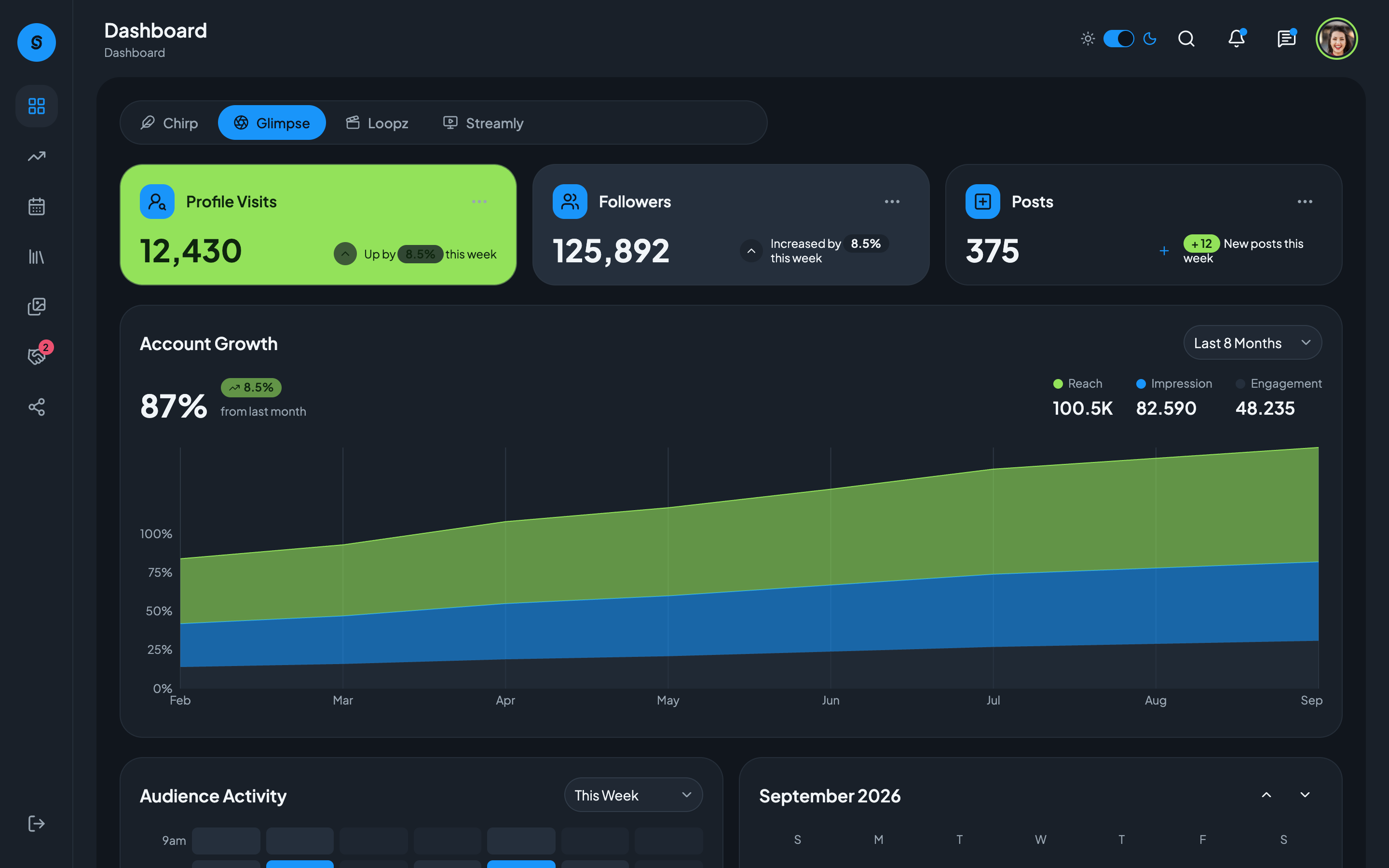Viewport: 1389px width, 868px height.
Task: Click the user profile avatar
Action: point(1336,39)
